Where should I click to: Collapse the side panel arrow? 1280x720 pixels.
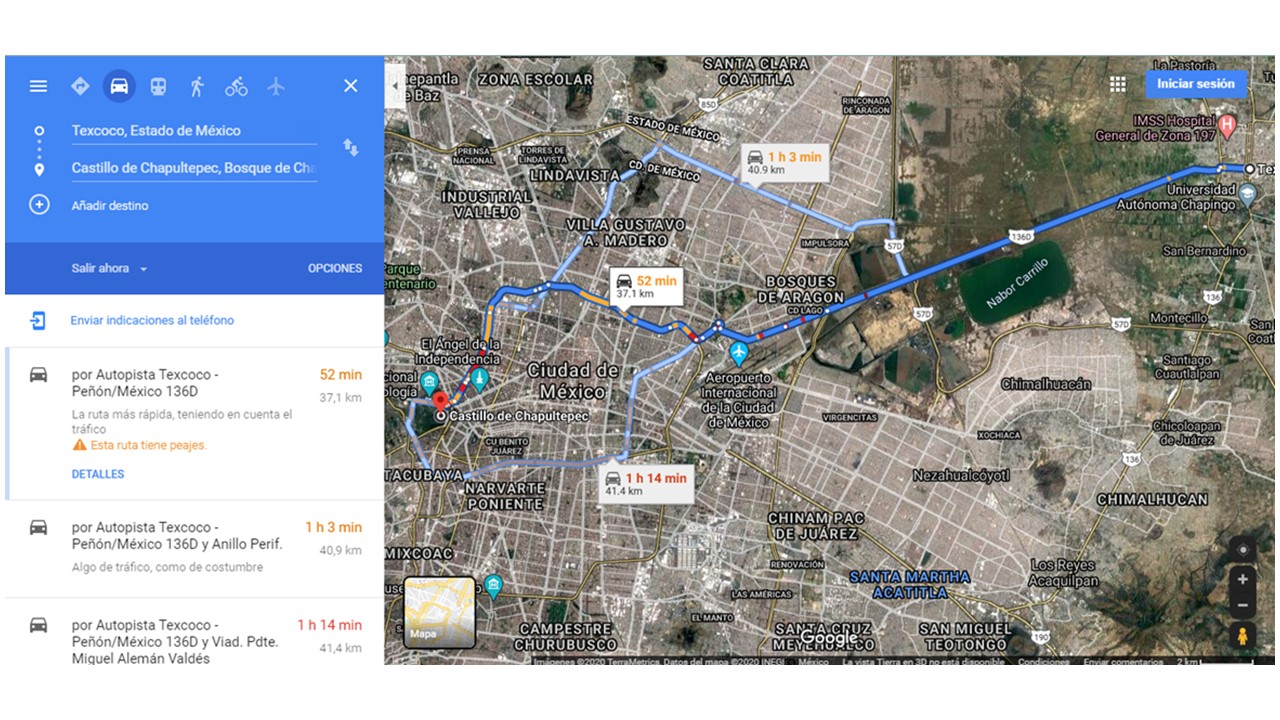(x=394, y=86)
